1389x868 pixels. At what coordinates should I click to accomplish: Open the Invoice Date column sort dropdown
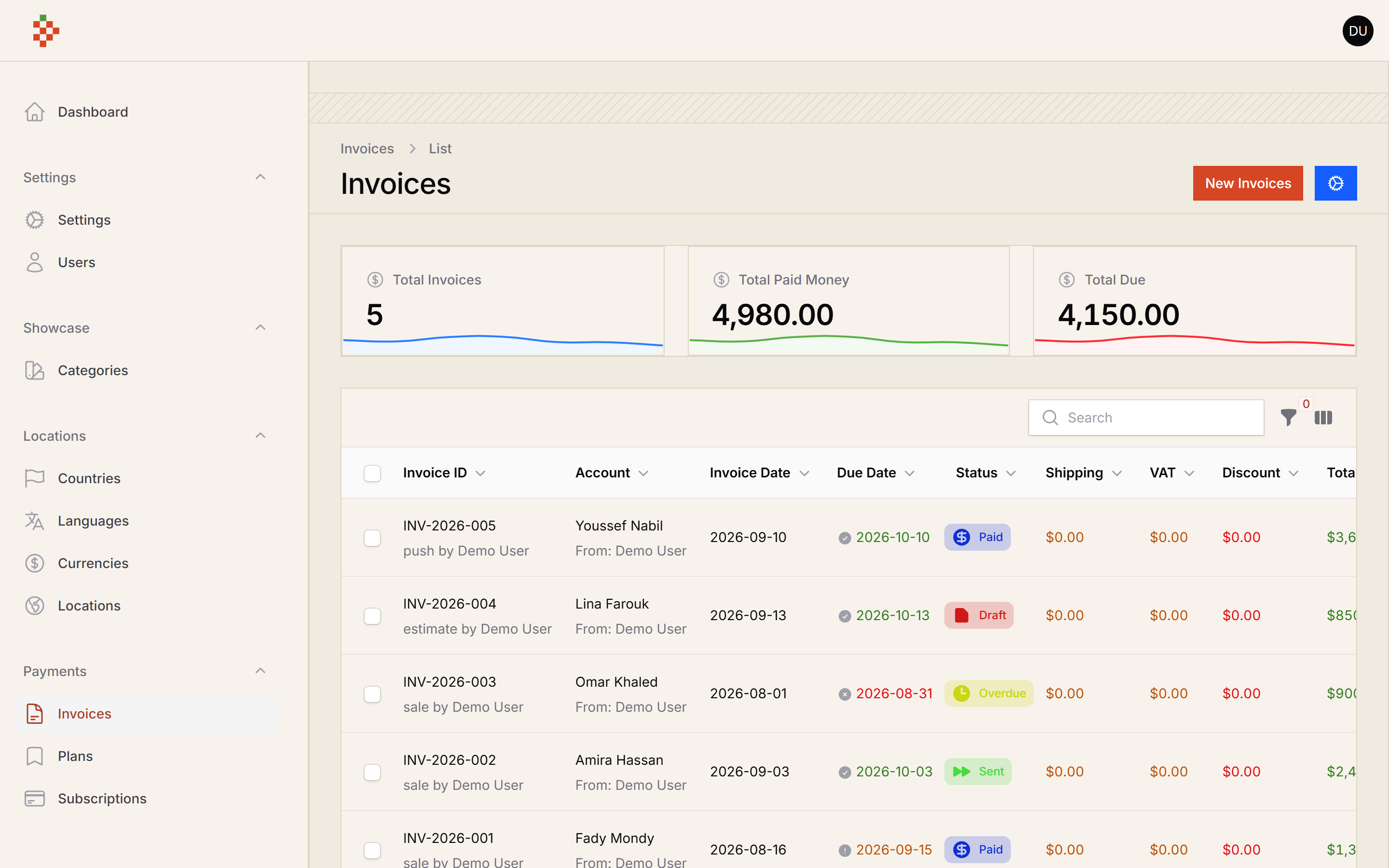(804, 473)
